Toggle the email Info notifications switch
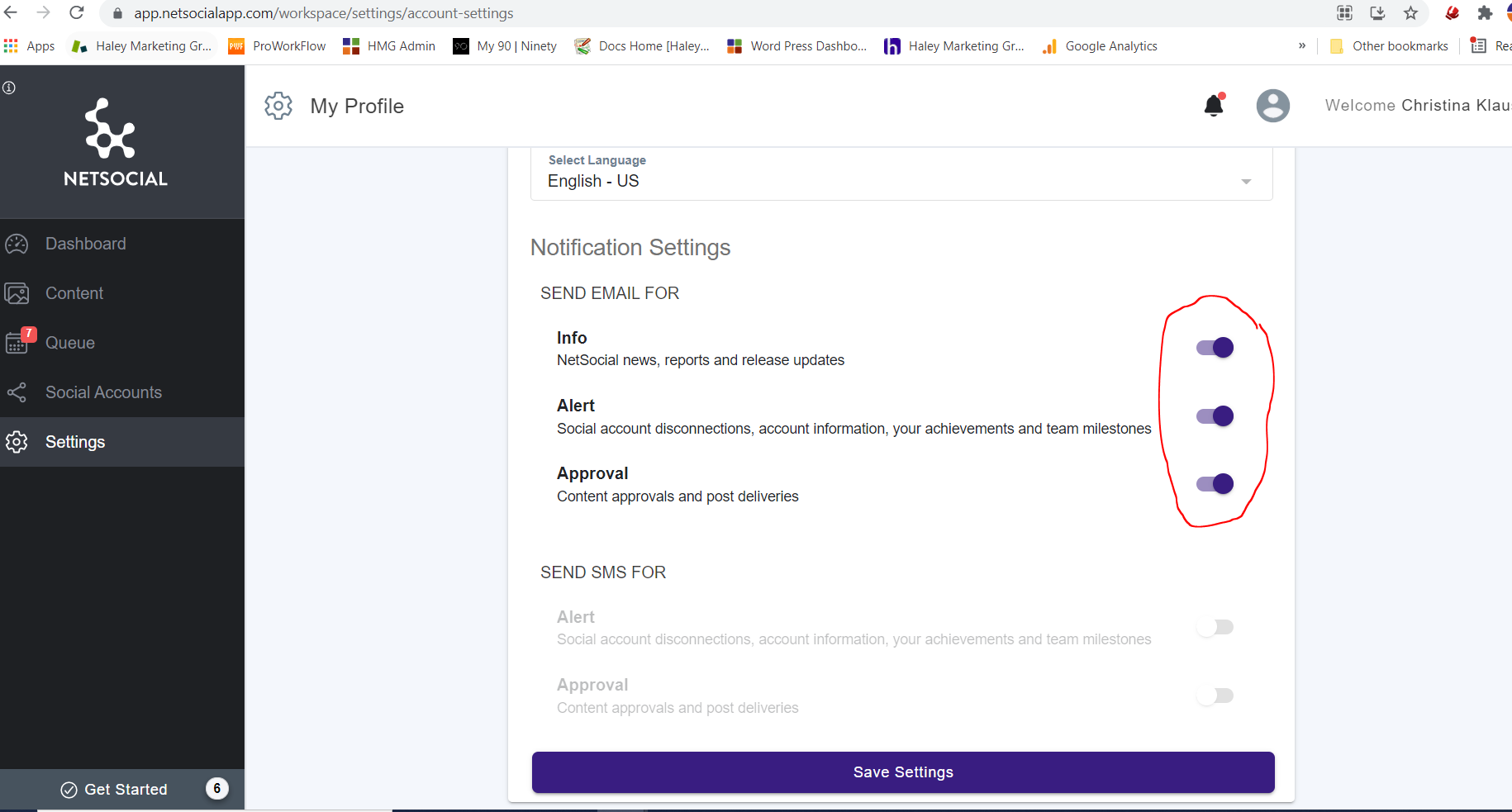 coord(1215,348)
